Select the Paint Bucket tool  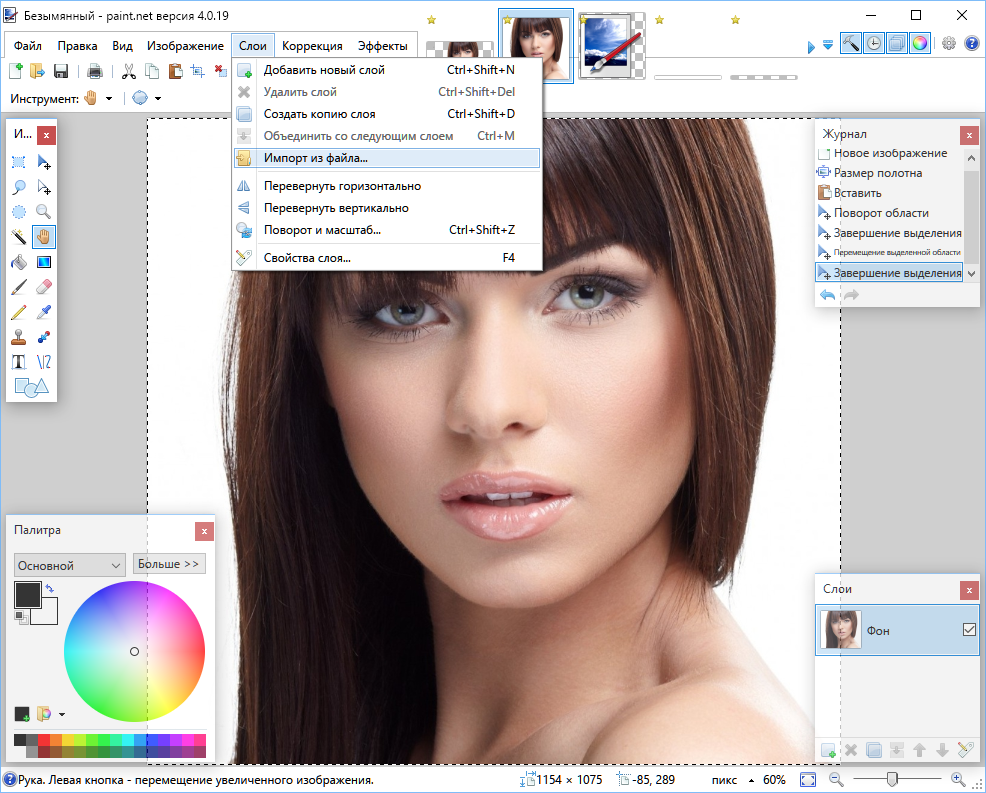point(18,262)
